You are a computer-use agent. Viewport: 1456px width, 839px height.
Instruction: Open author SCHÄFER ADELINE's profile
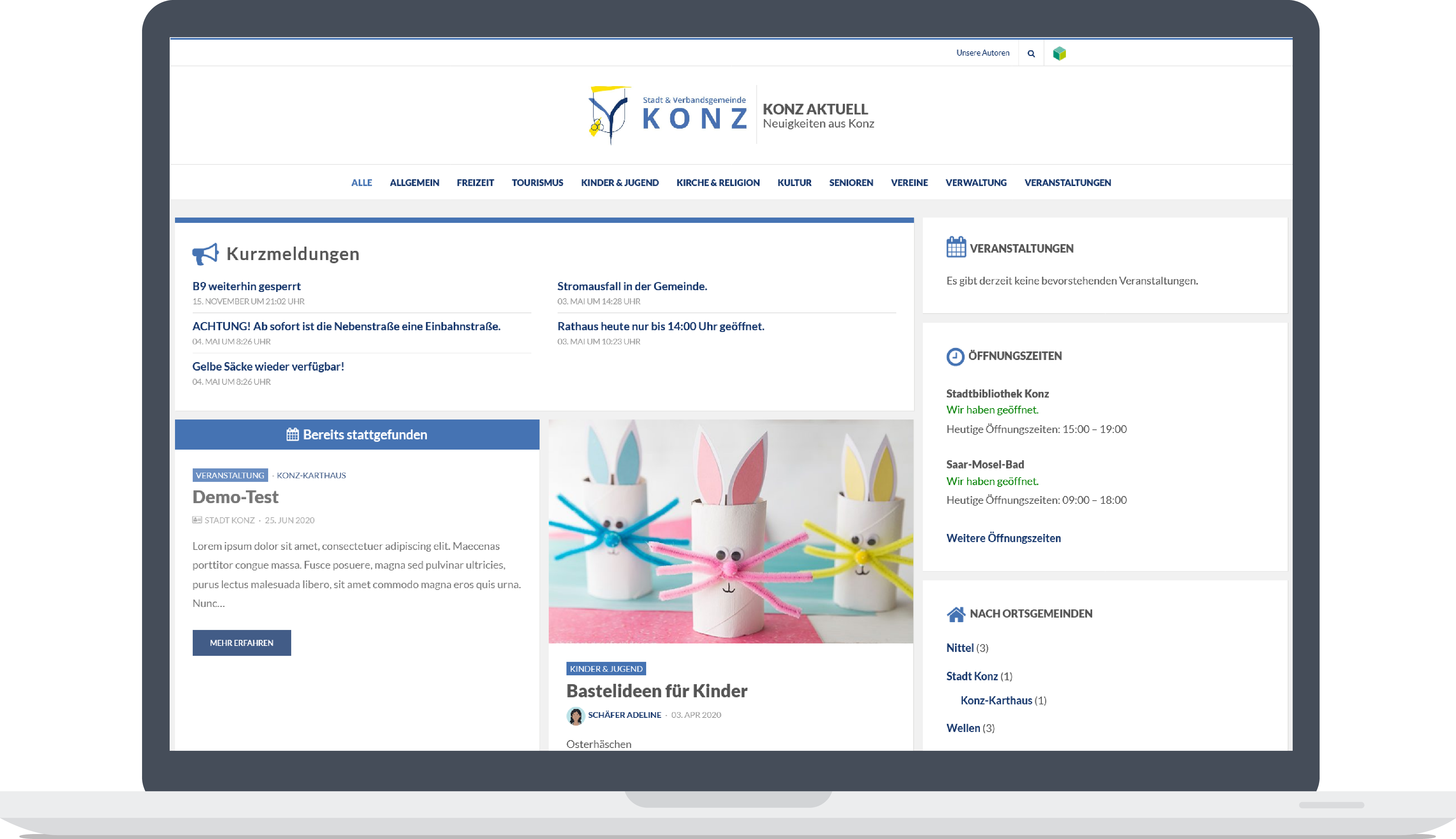(x=624, y=715)
